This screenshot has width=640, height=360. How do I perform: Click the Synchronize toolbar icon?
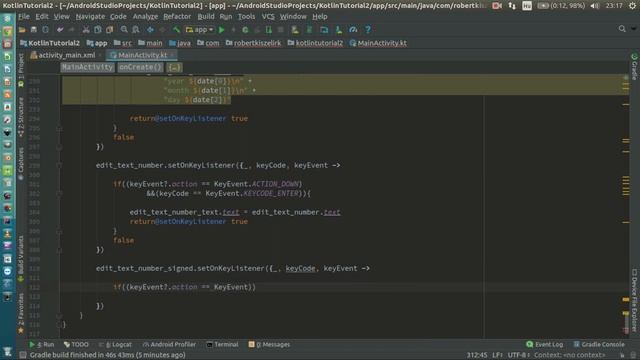click(x=45, y=30)
